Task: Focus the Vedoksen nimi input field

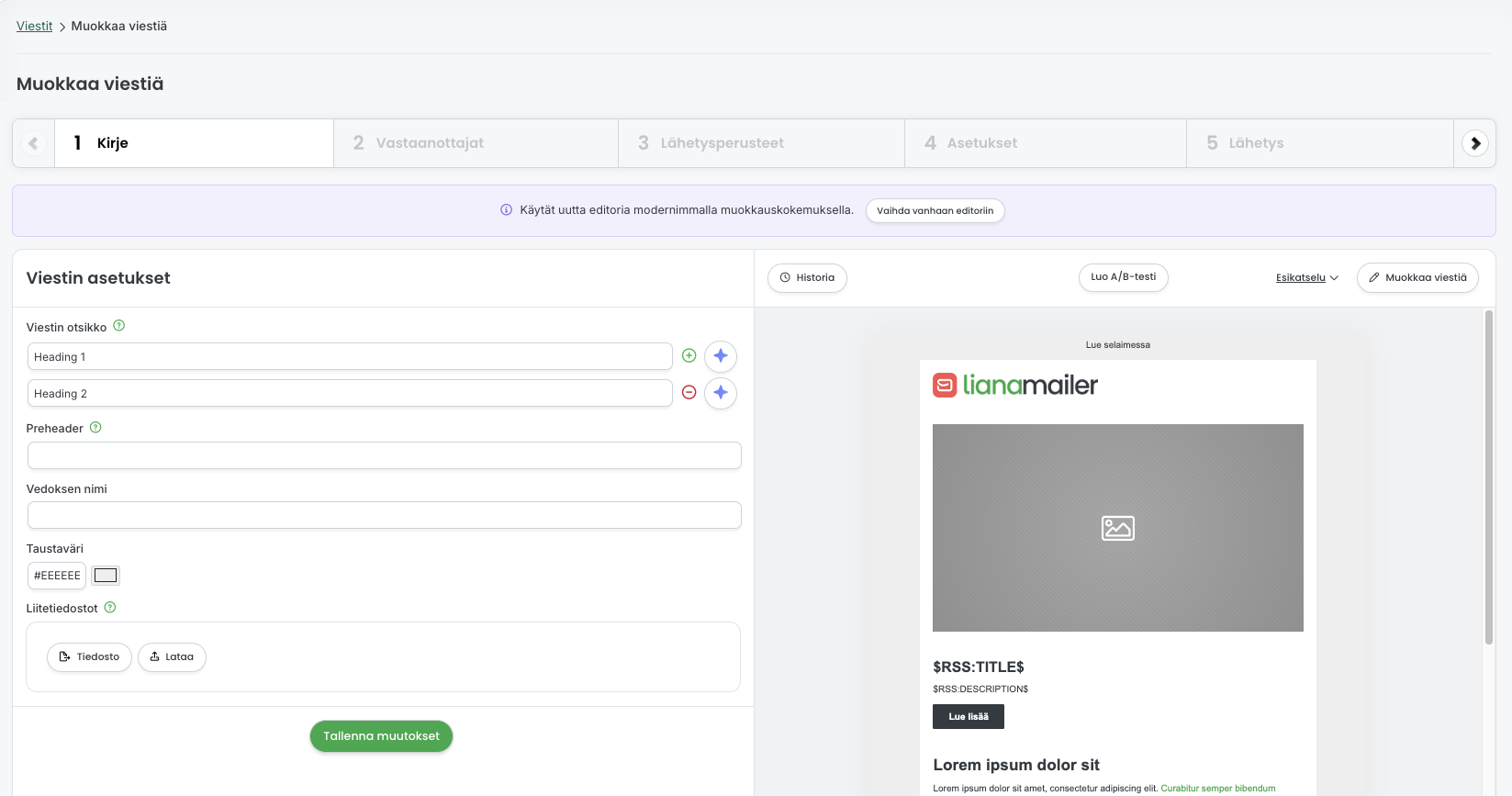Action: pyautogui.click(x=384, y=515)
